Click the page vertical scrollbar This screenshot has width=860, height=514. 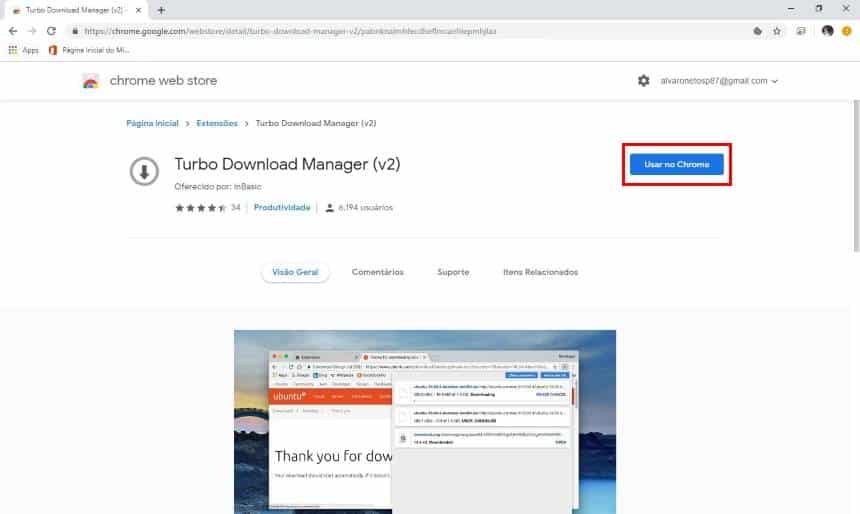click(856, 176)
